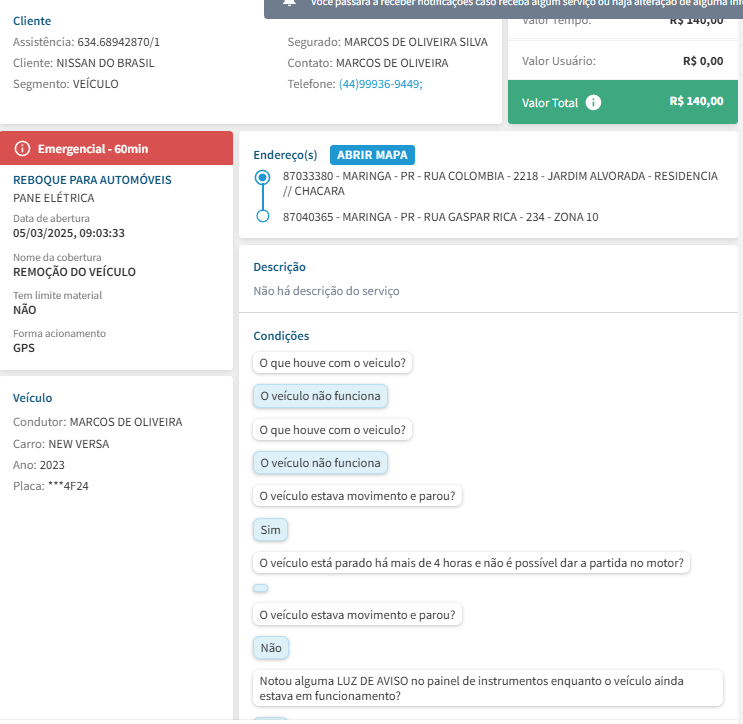The image size is (743, 724).
Task: Click the 'Endereço(s)' heading
Action: [x=285, y=155]
